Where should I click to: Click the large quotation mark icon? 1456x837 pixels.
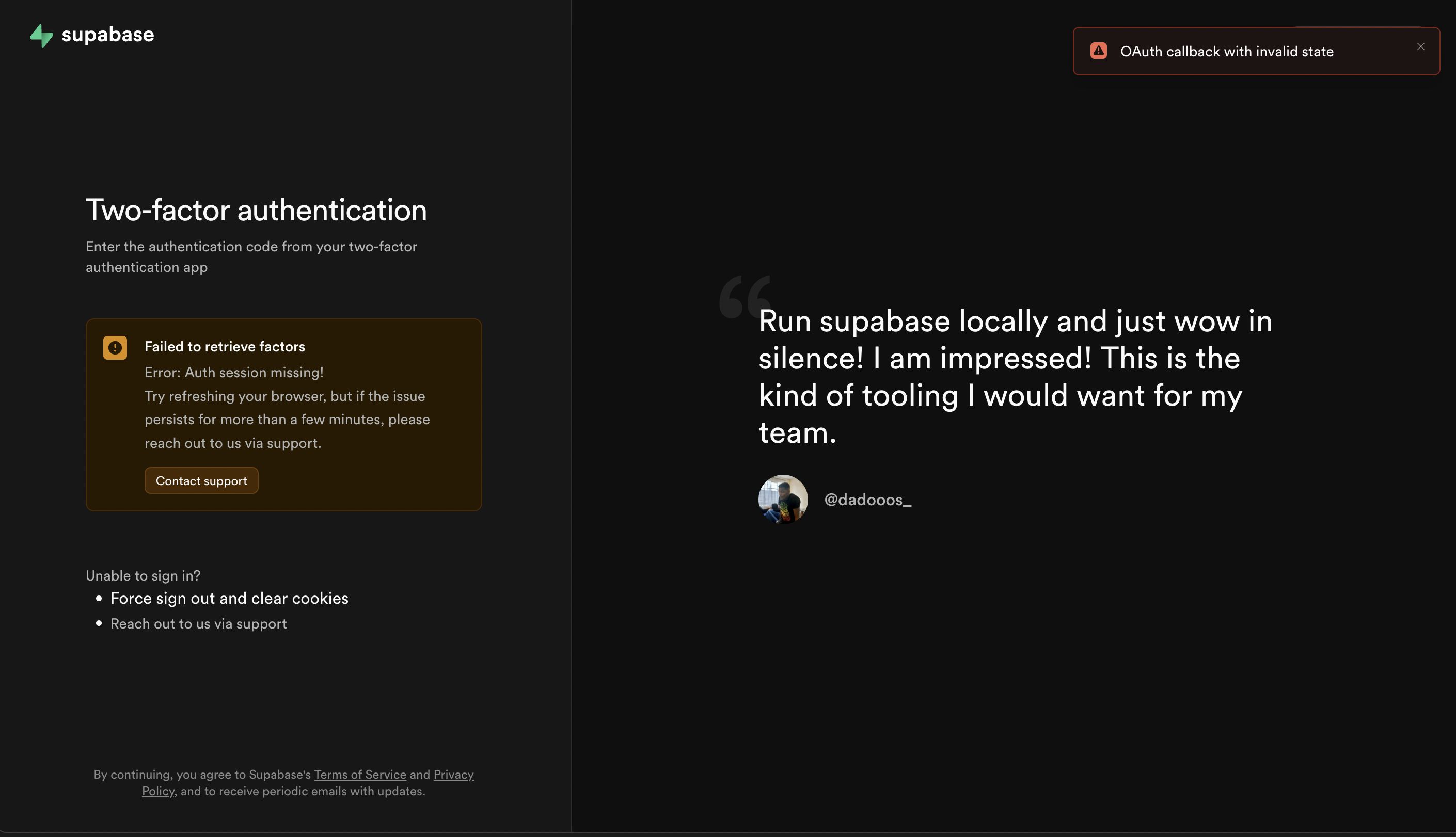(743, 296)
